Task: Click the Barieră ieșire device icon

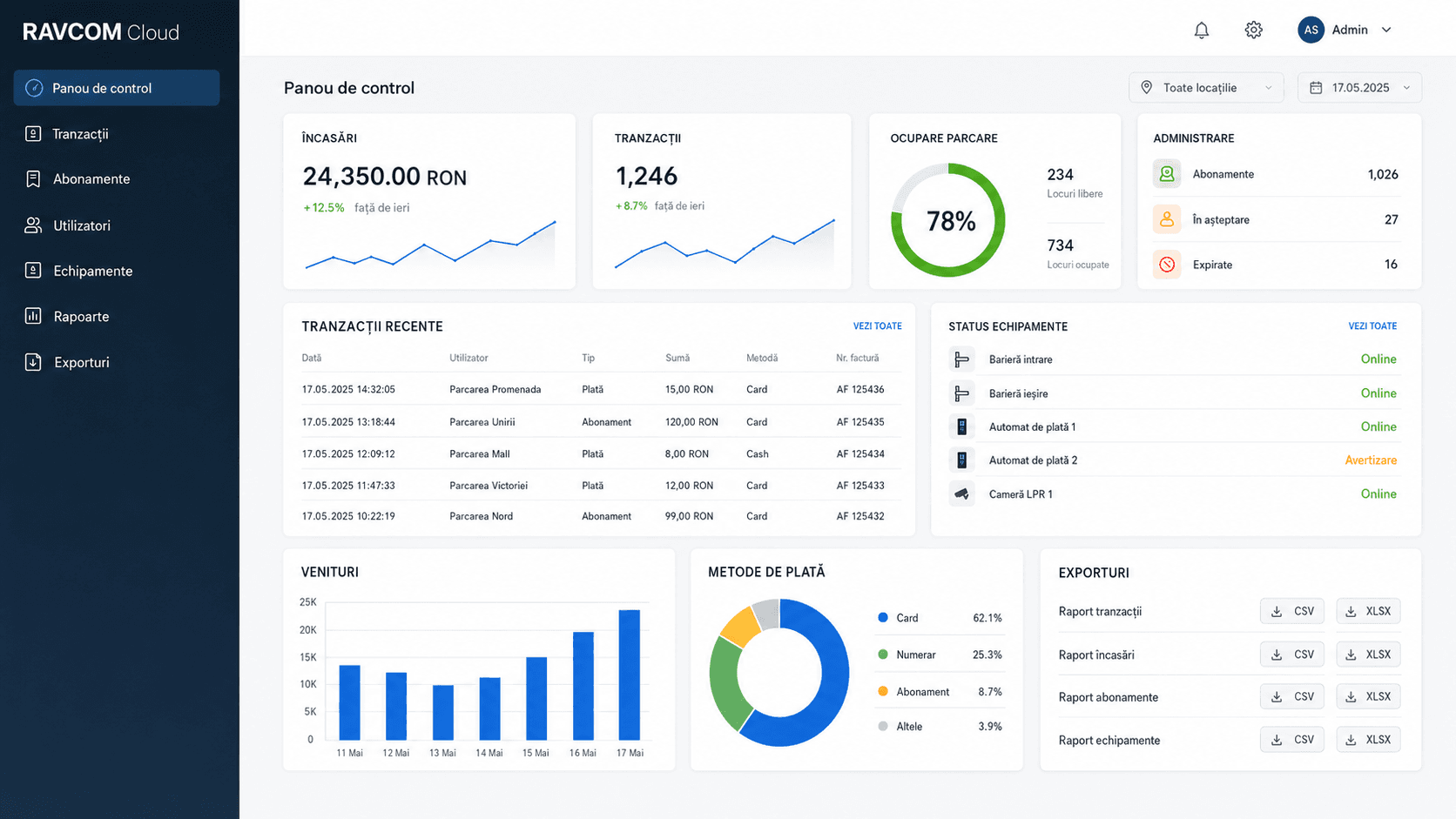Action: point(961,393)
